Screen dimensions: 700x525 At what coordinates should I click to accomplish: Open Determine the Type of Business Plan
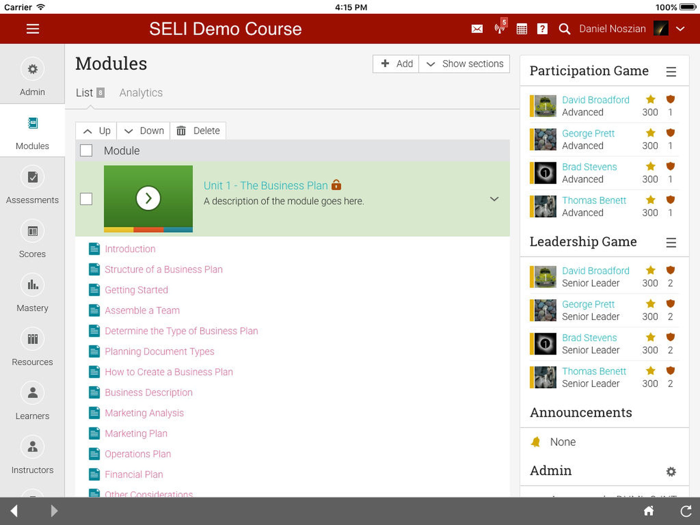click(x=181, y=331)
